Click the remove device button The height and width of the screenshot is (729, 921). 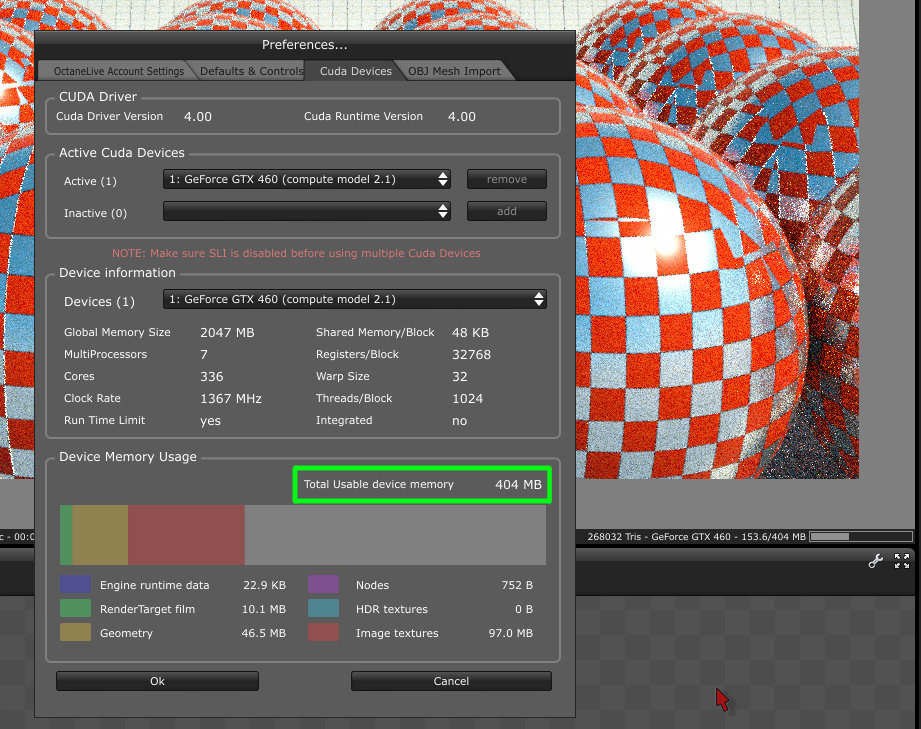(x=507, y=179)
